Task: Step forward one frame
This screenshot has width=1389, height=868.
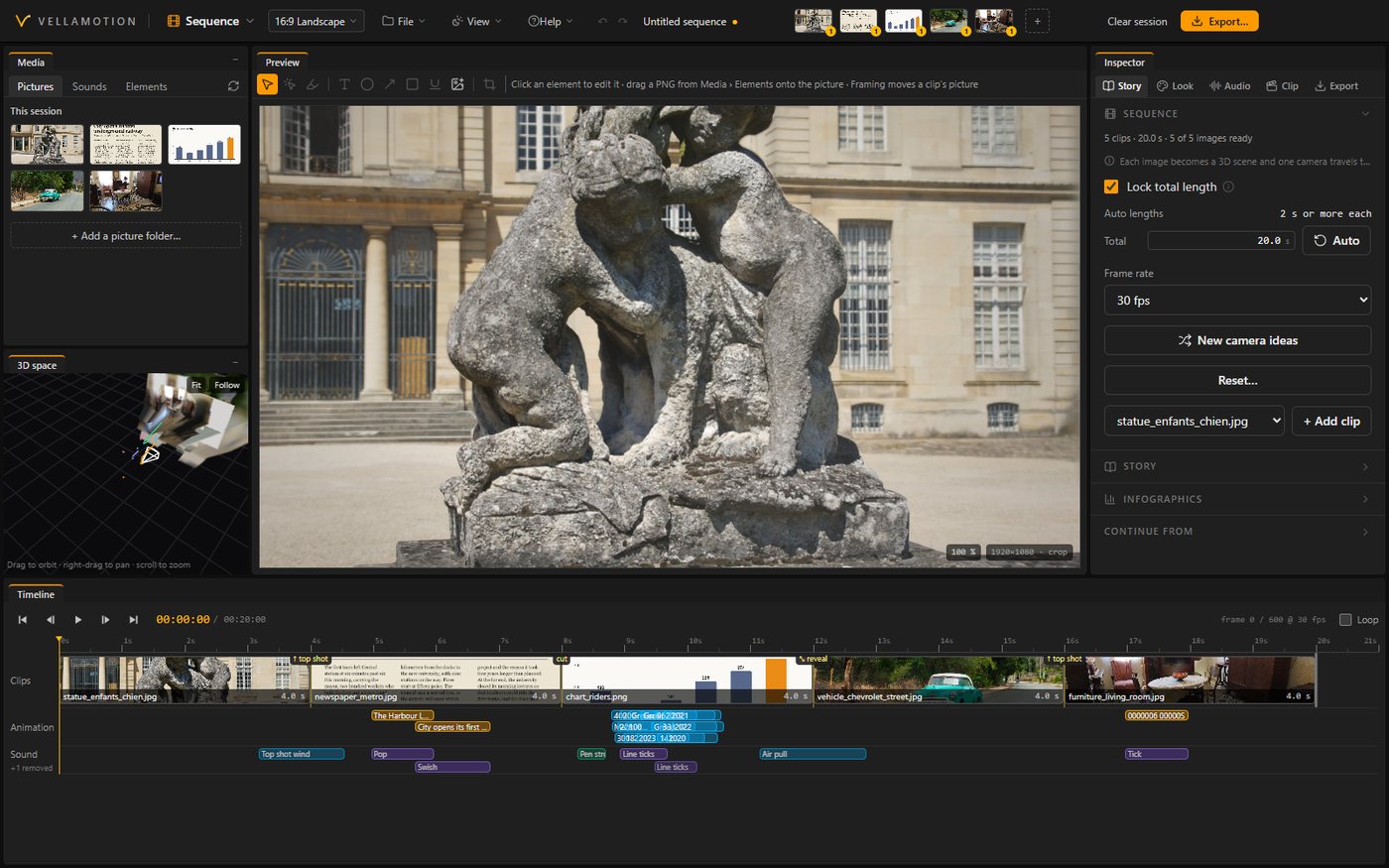Action: pos(105,620)
